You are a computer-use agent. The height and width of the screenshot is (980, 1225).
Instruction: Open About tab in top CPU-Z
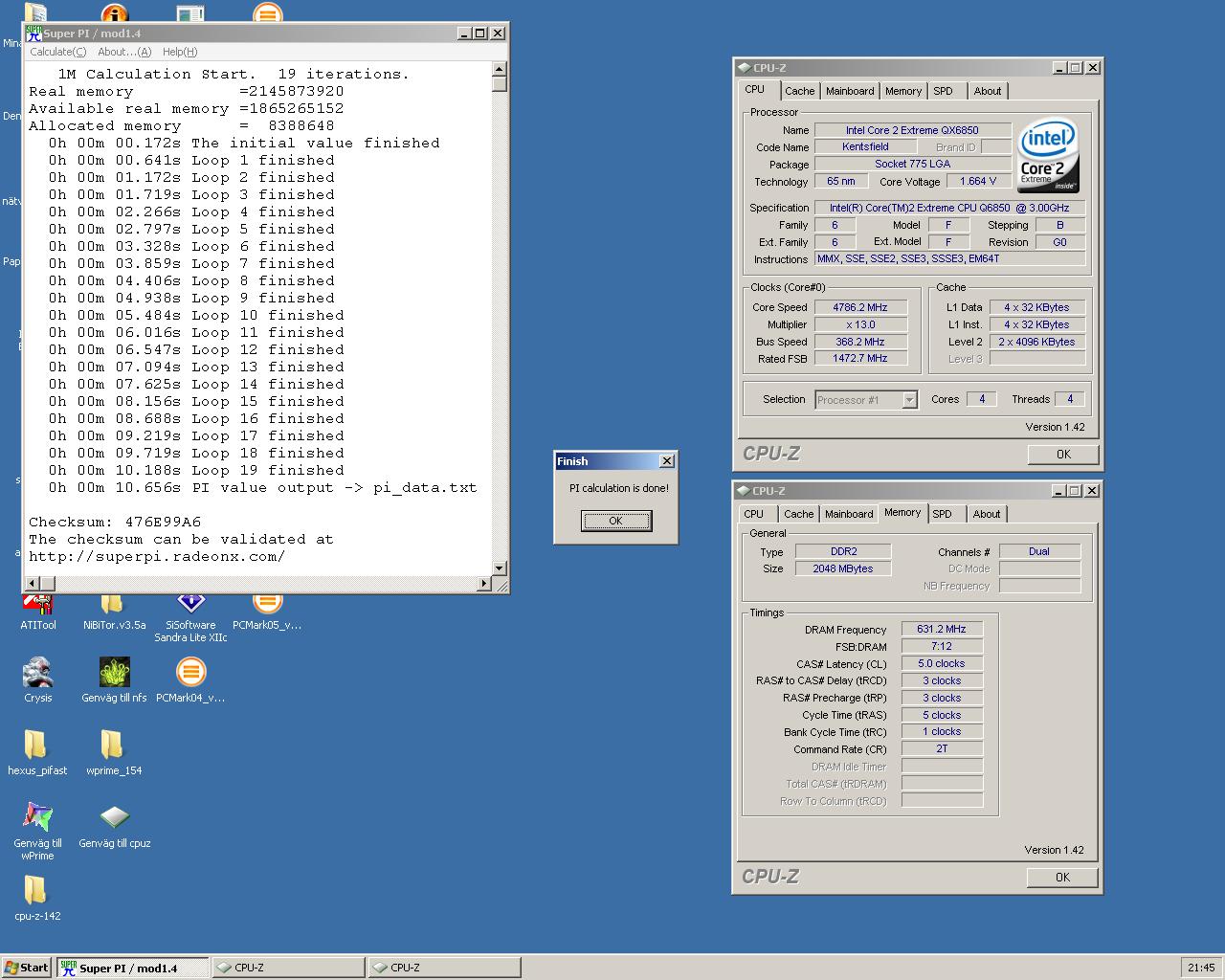click(x=988, y=91)
